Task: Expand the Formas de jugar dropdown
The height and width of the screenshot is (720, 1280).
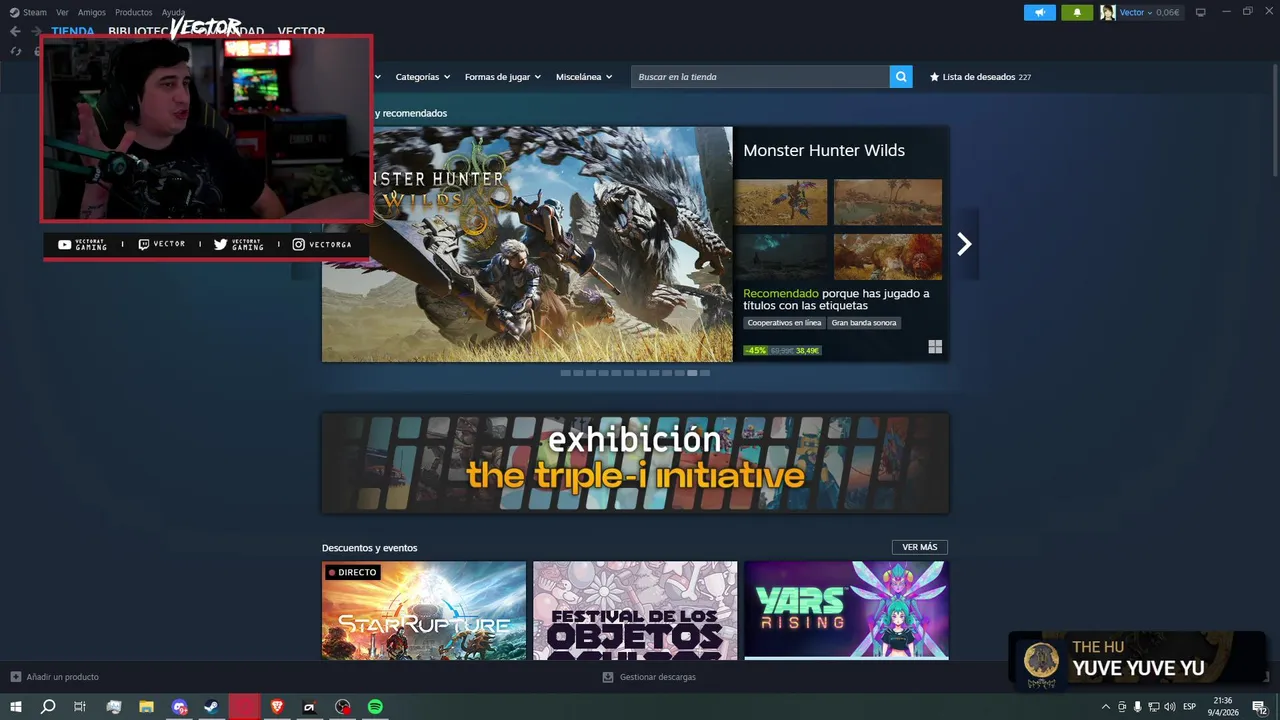Action: 502,77
